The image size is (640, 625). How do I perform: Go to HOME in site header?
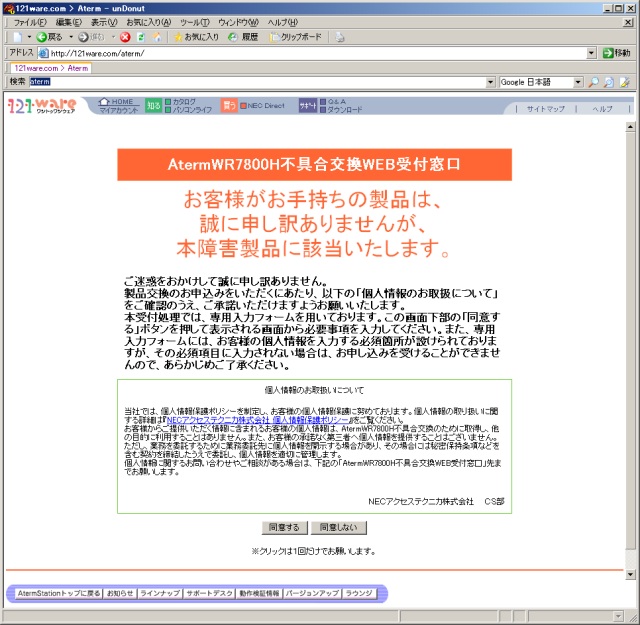point(117,102)
